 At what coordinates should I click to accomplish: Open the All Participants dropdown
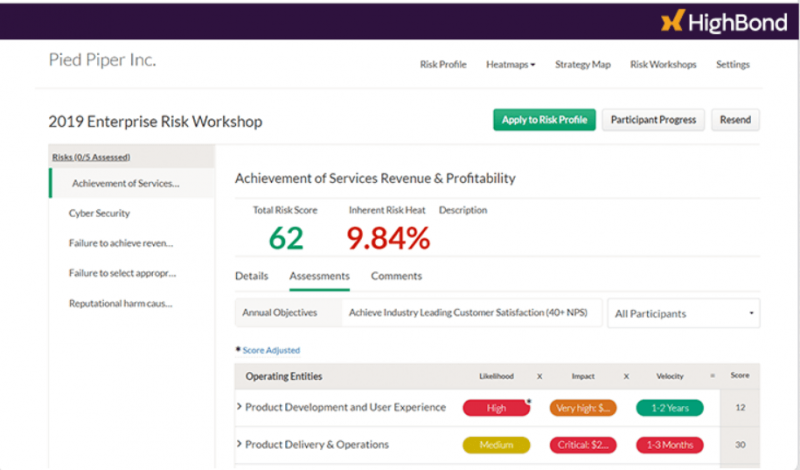(x=684, y=313)
